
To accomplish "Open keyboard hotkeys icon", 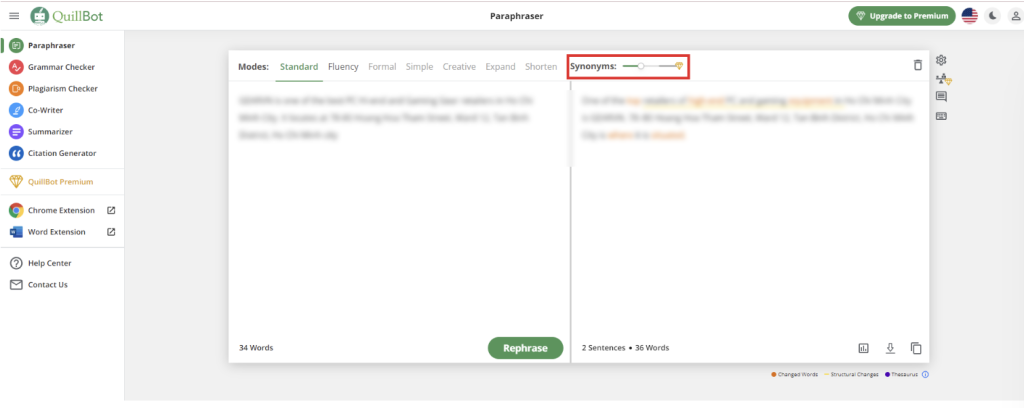I will tap(941, 116).
